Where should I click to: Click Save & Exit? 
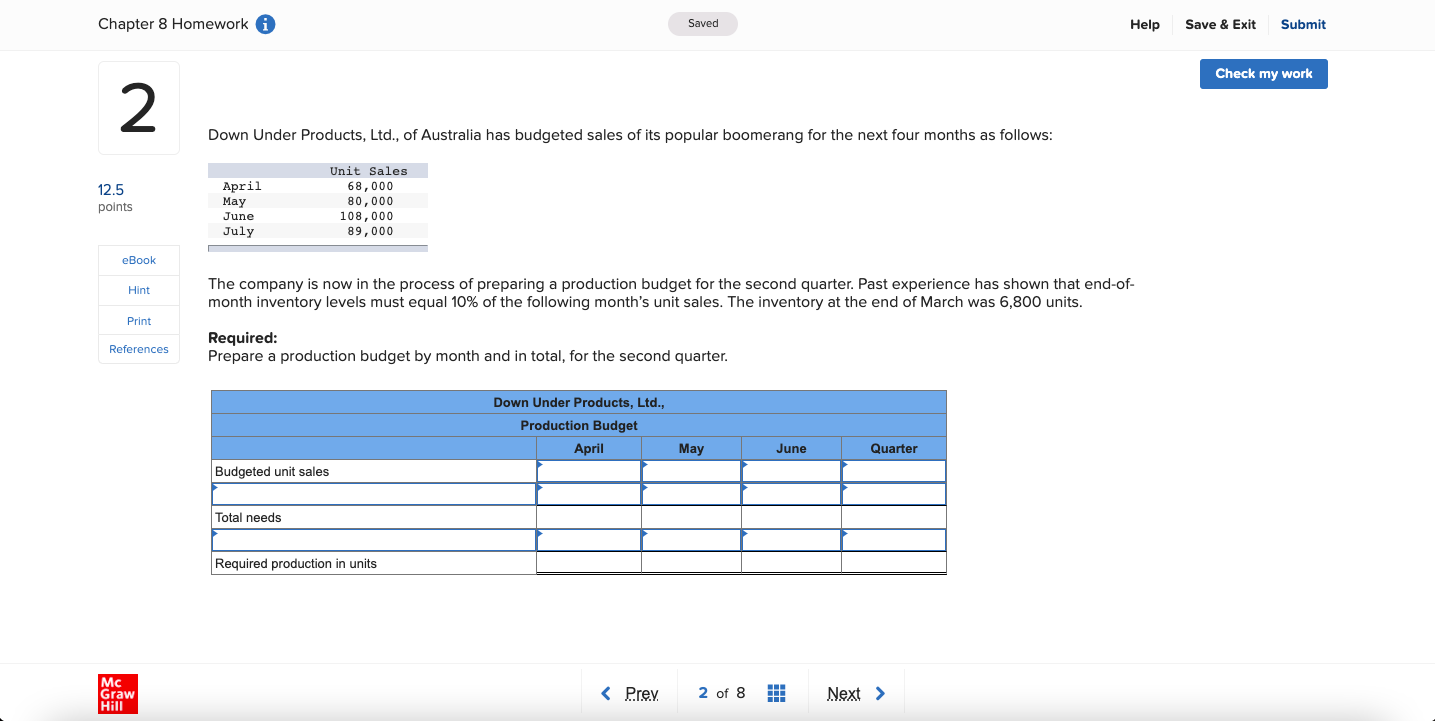pos(1220,24)
